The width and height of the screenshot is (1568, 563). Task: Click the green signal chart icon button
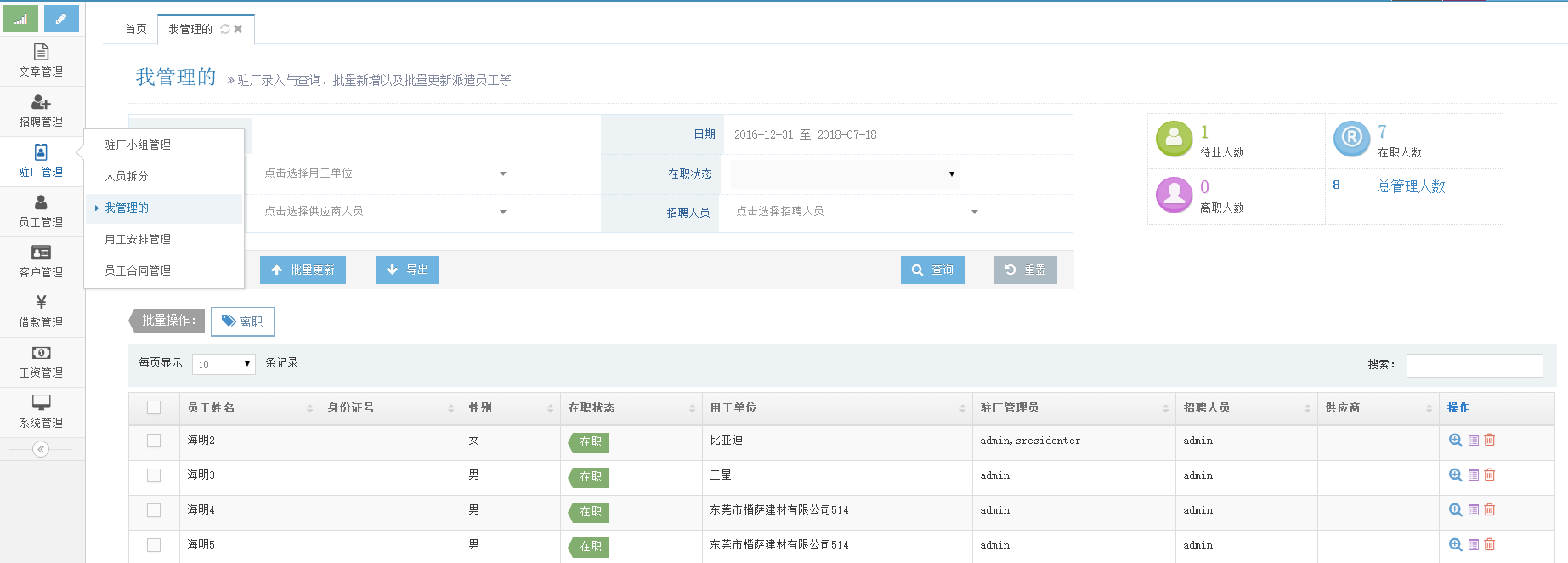tap(20, 19)
